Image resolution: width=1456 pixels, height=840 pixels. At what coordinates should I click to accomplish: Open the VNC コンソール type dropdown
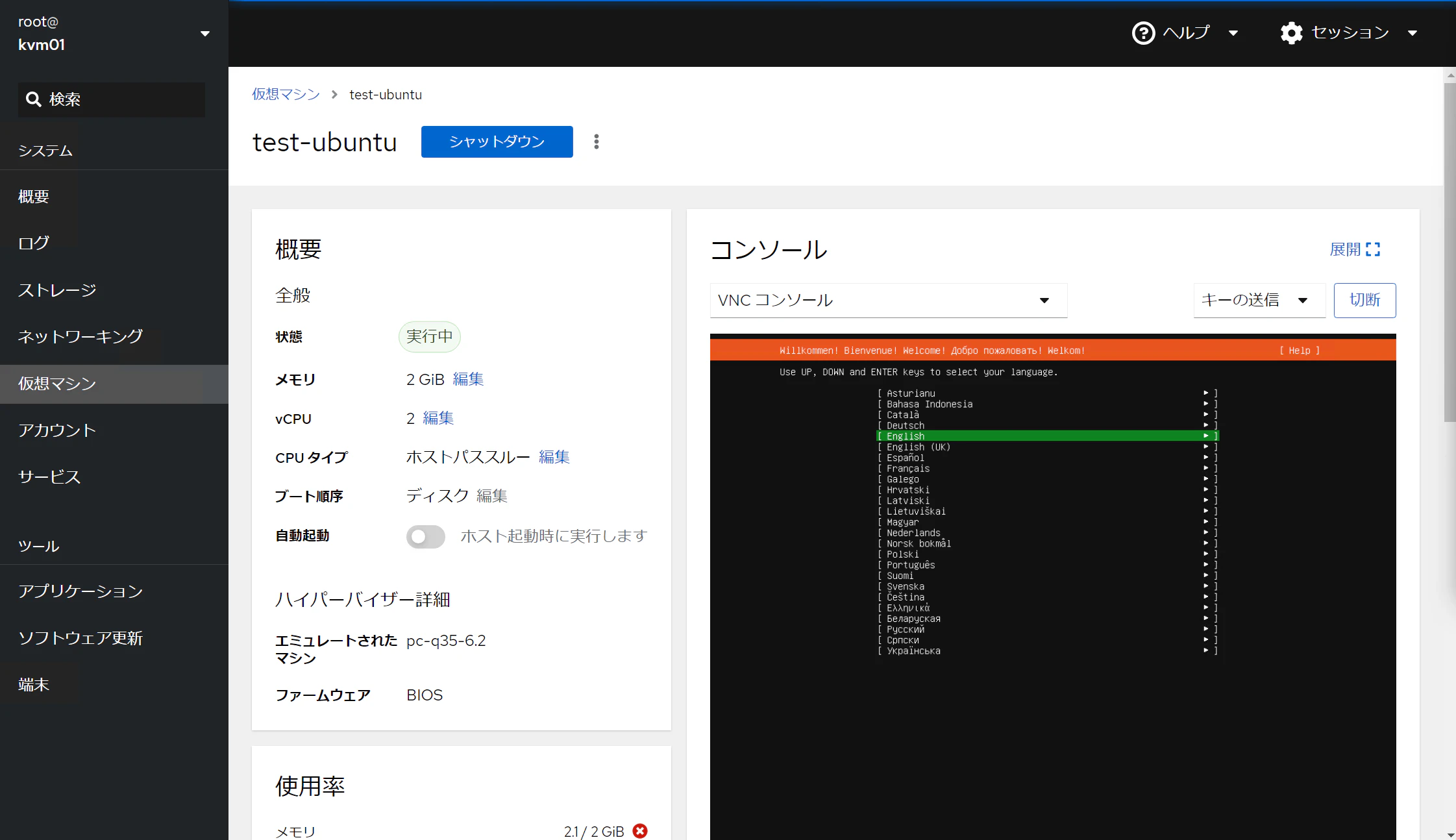point(888,300)
